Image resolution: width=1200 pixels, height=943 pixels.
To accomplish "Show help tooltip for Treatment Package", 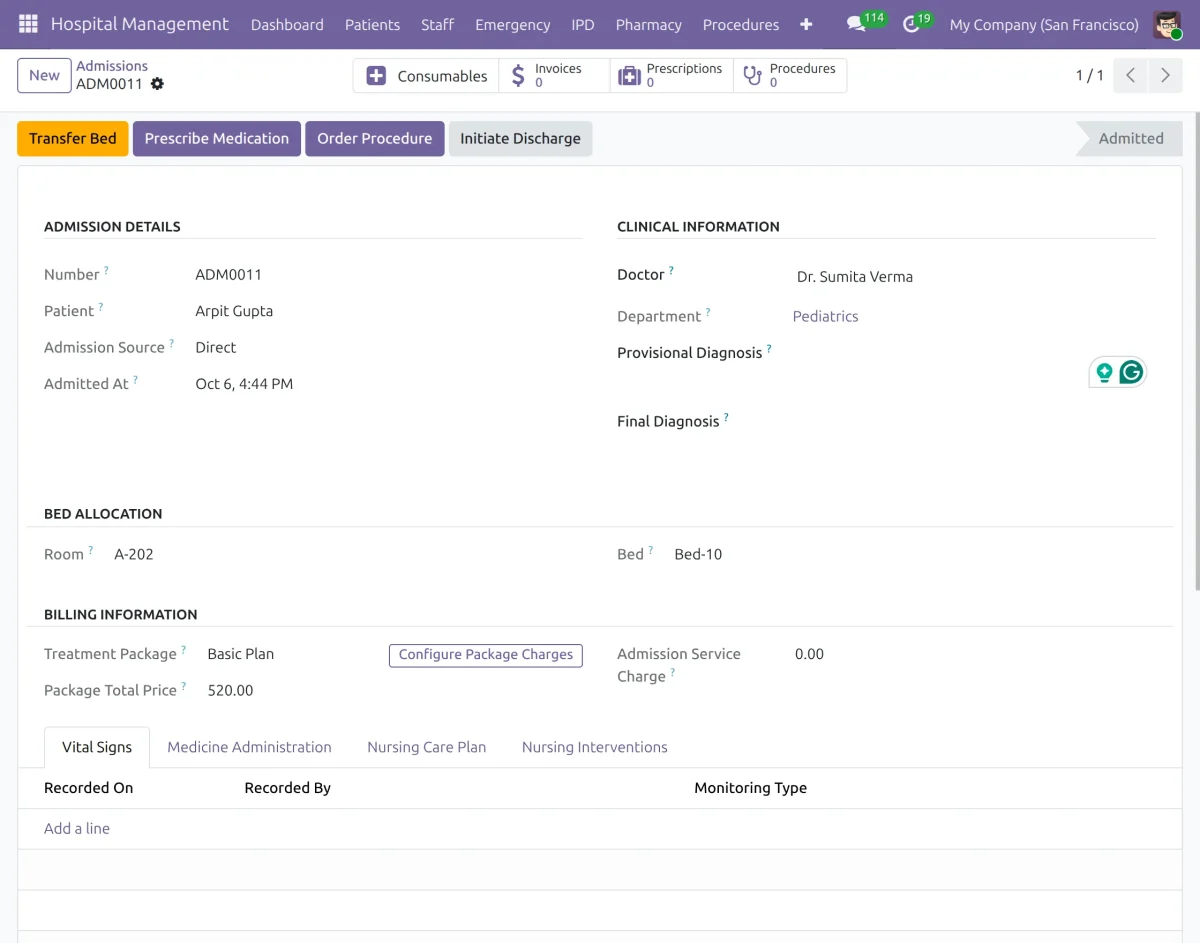I will (x=183, y=649).
